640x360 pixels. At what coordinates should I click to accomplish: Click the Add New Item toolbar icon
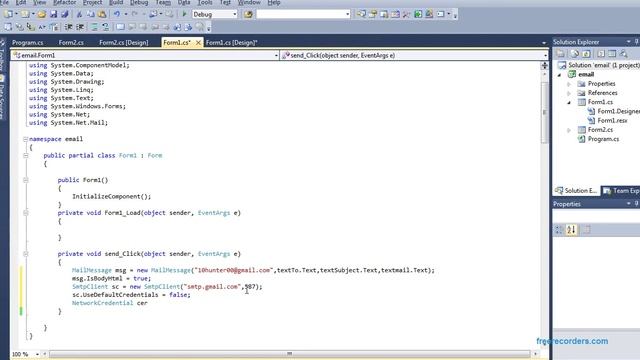tap(25, 14)
